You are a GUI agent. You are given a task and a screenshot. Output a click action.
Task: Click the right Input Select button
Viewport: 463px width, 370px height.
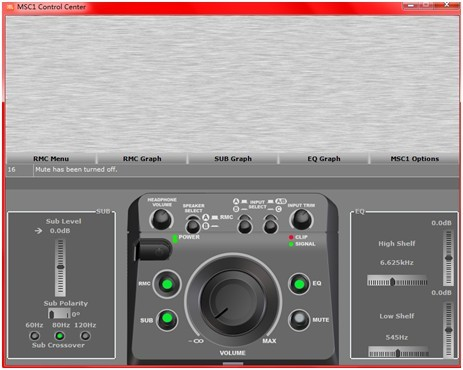270,224
